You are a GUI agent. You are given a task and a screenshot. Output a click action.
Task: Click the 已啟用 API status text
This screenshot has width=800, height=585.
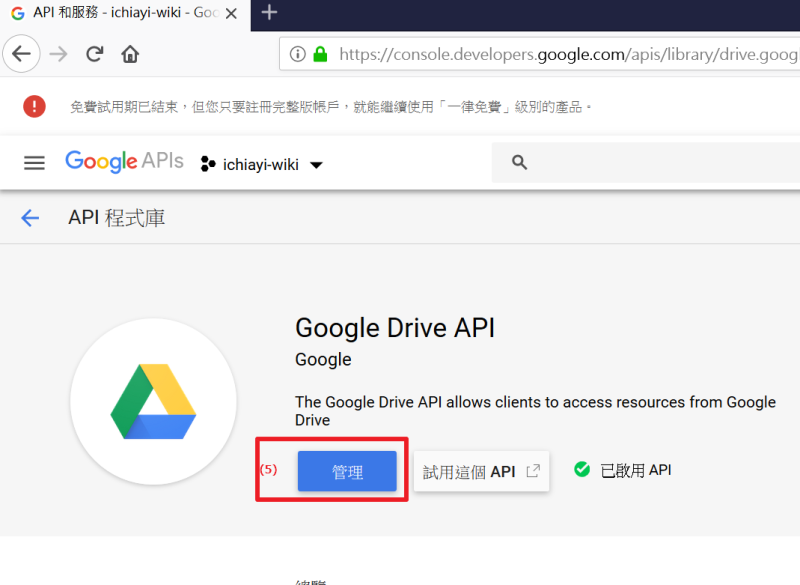(636, 470)
